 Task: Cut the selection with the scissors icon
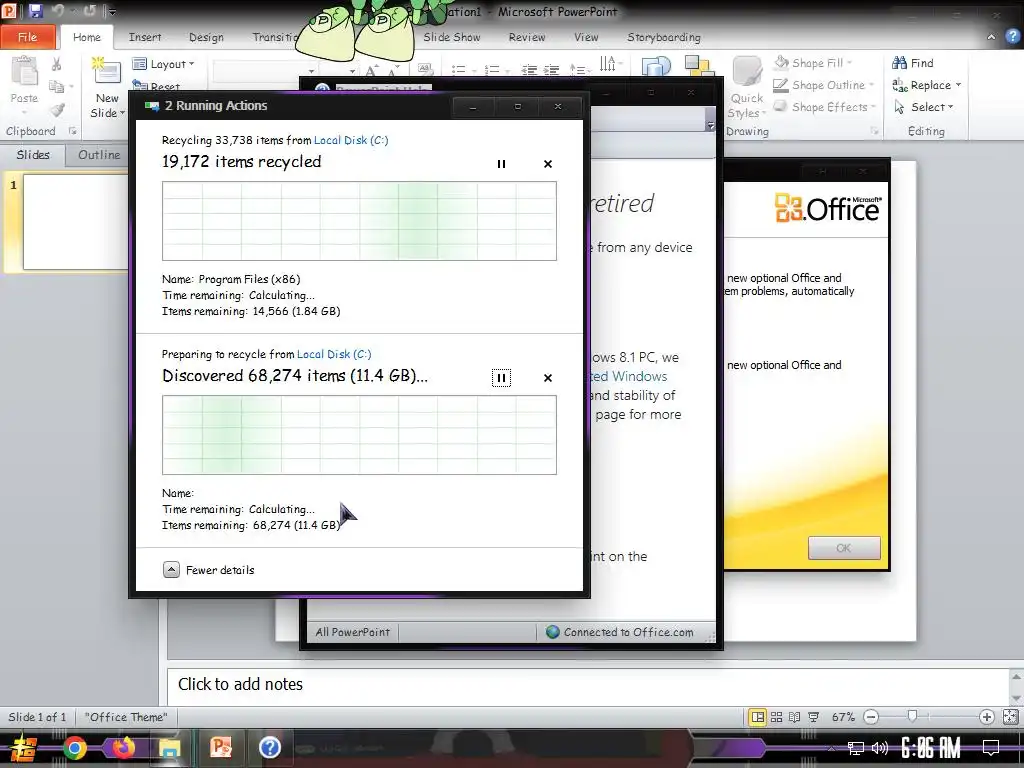(x=57, y=64)
